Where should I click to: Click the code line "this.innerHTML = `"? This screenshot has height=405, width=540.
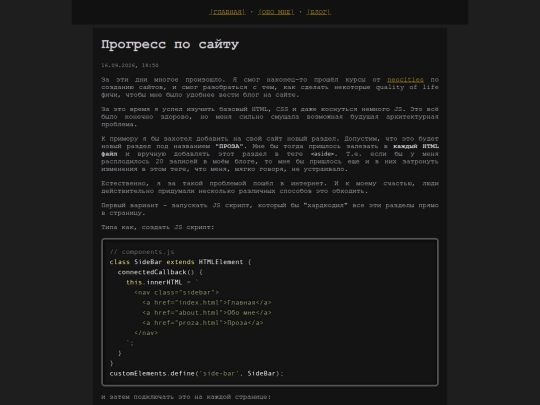[162, 282]
